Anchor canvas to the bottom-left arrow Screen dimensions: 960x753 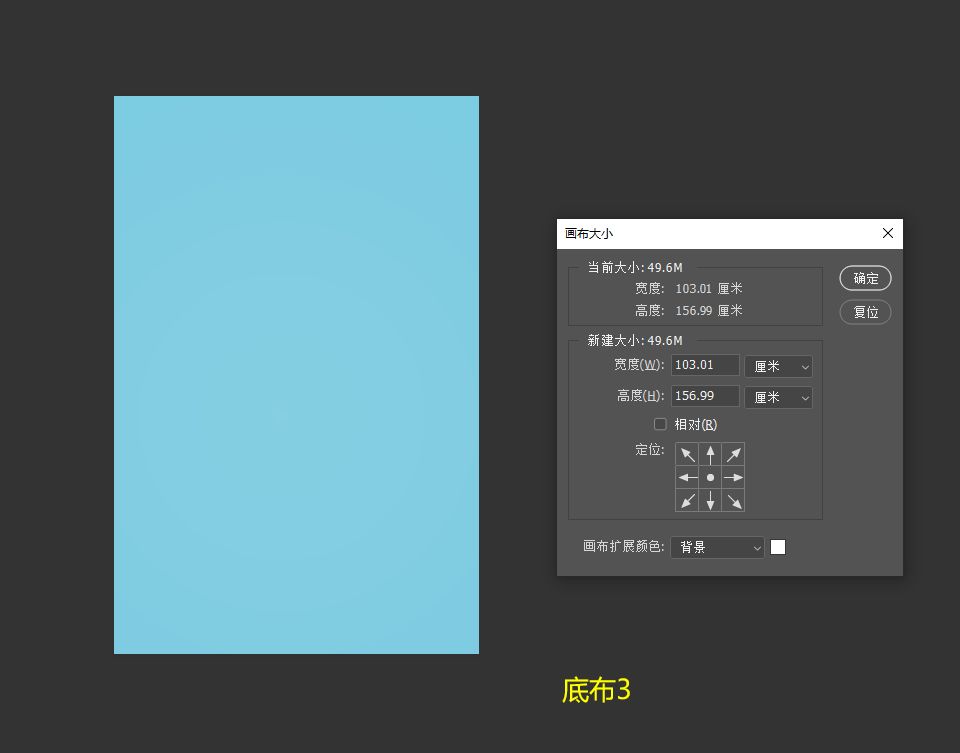click(x=687, y=500)
